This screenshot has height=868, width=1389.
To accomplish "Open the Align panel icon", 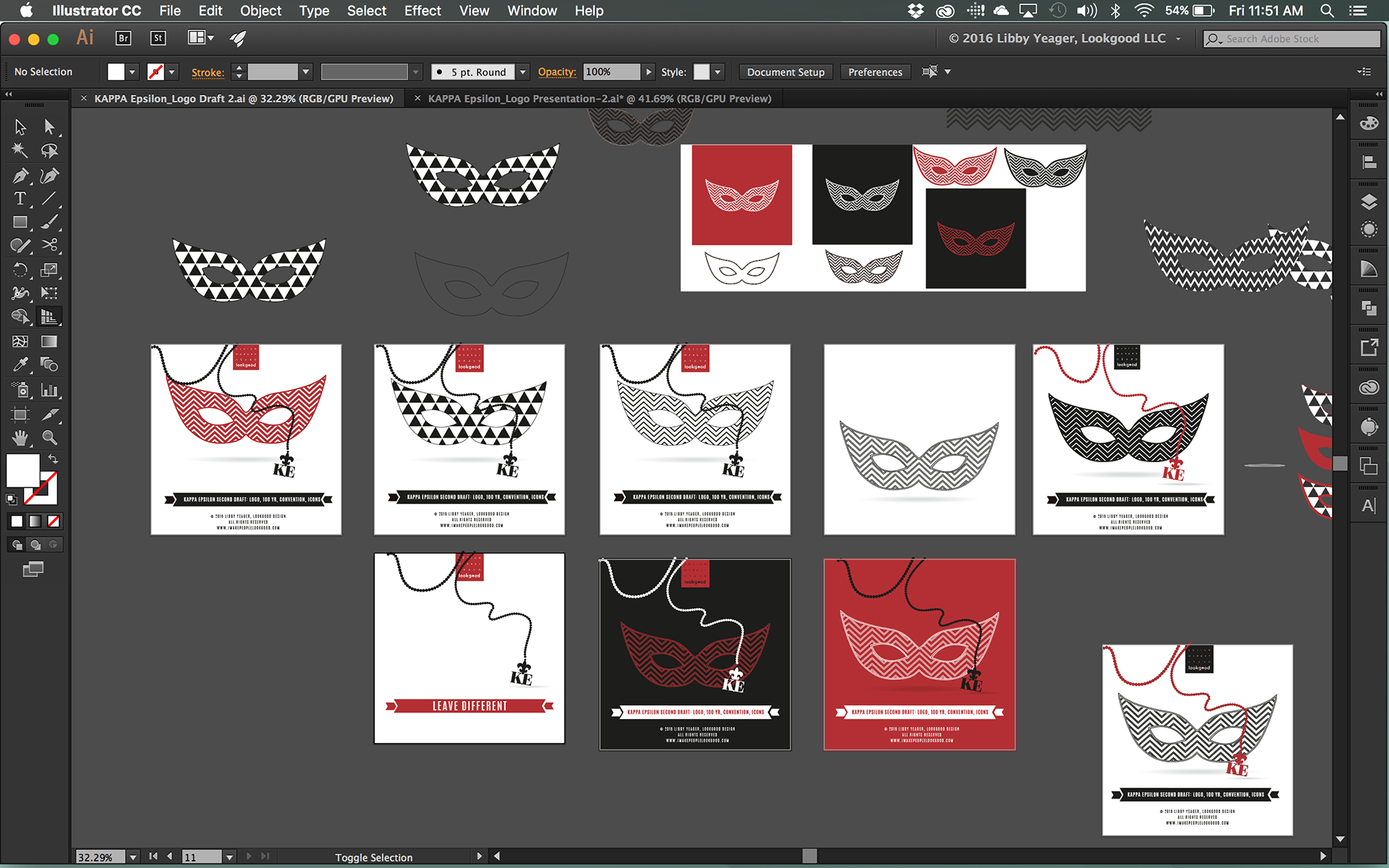I will pos(1369,162).
